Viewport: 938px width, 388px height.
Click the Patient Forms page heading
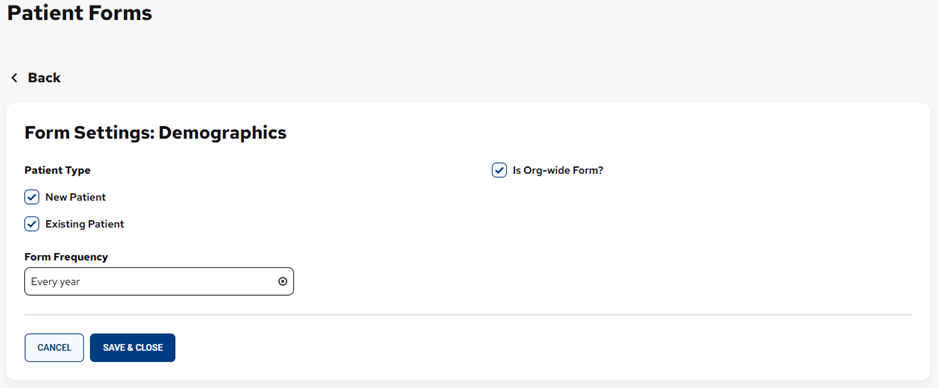point(80,12)
